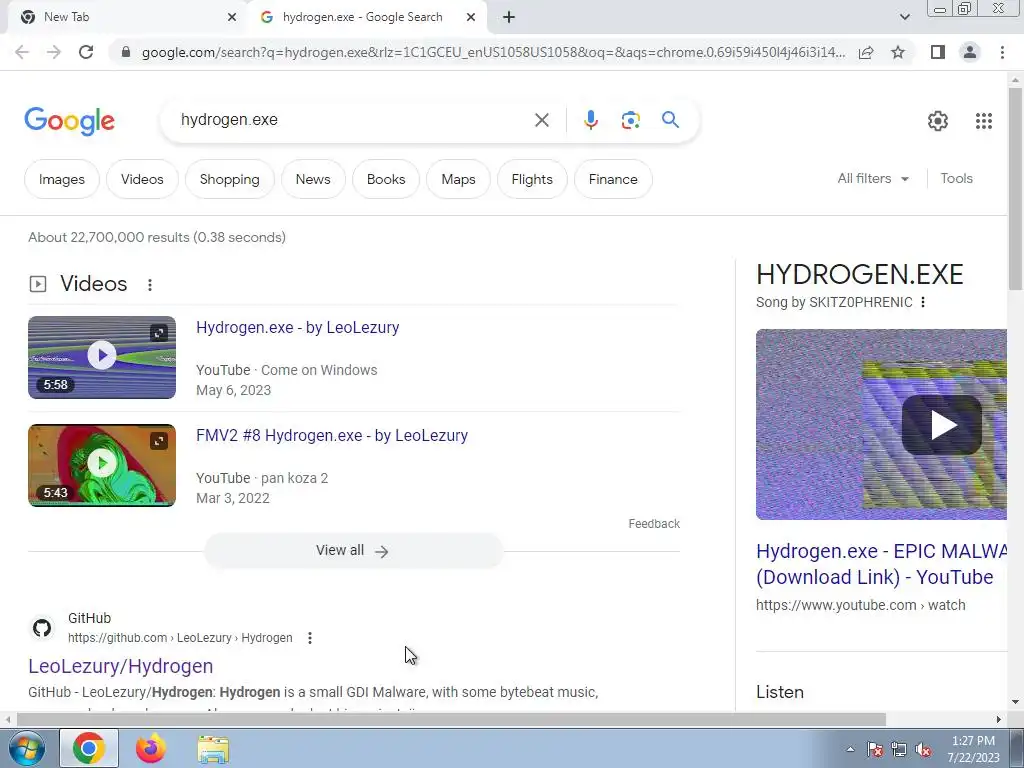
Task: Open the Chrome profile avatar
Action: [x=970, y=52]
